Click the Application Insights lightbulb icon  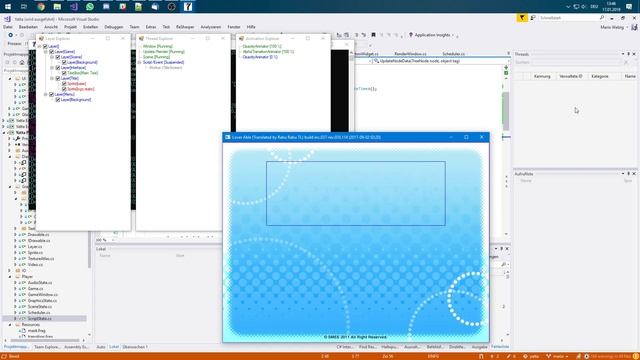pos(411,35)
